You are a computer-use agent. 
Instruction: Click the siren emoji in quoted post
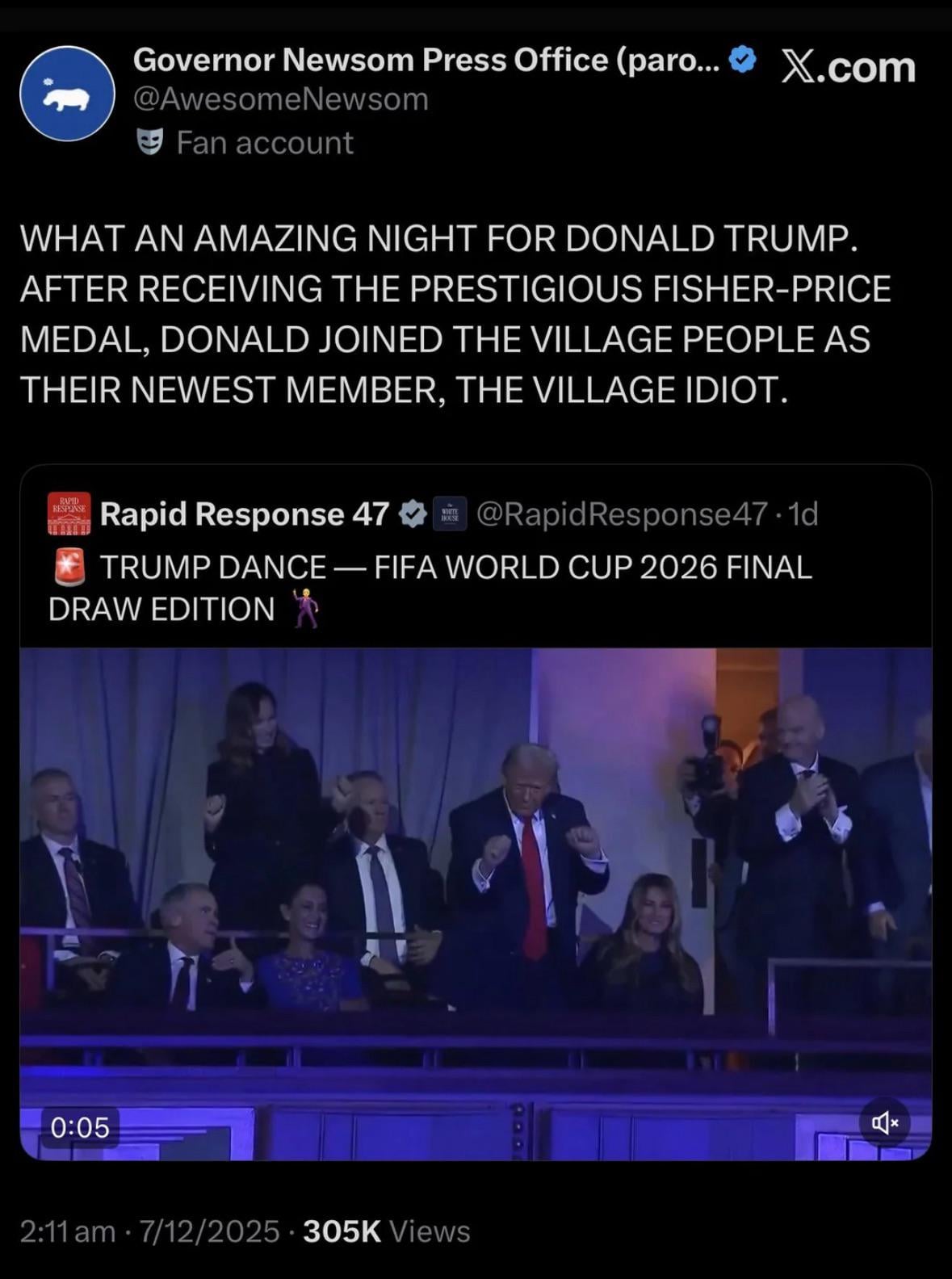click(69, 567)
